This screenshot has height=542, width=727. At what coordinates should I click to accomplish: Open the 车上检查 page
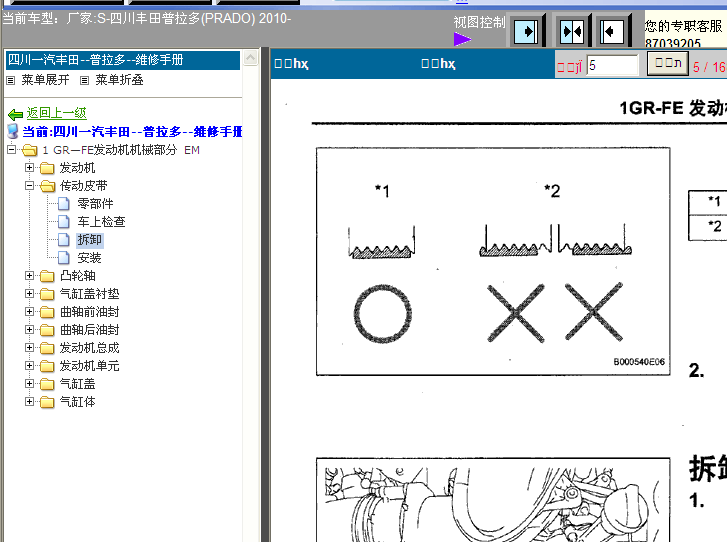101,222
